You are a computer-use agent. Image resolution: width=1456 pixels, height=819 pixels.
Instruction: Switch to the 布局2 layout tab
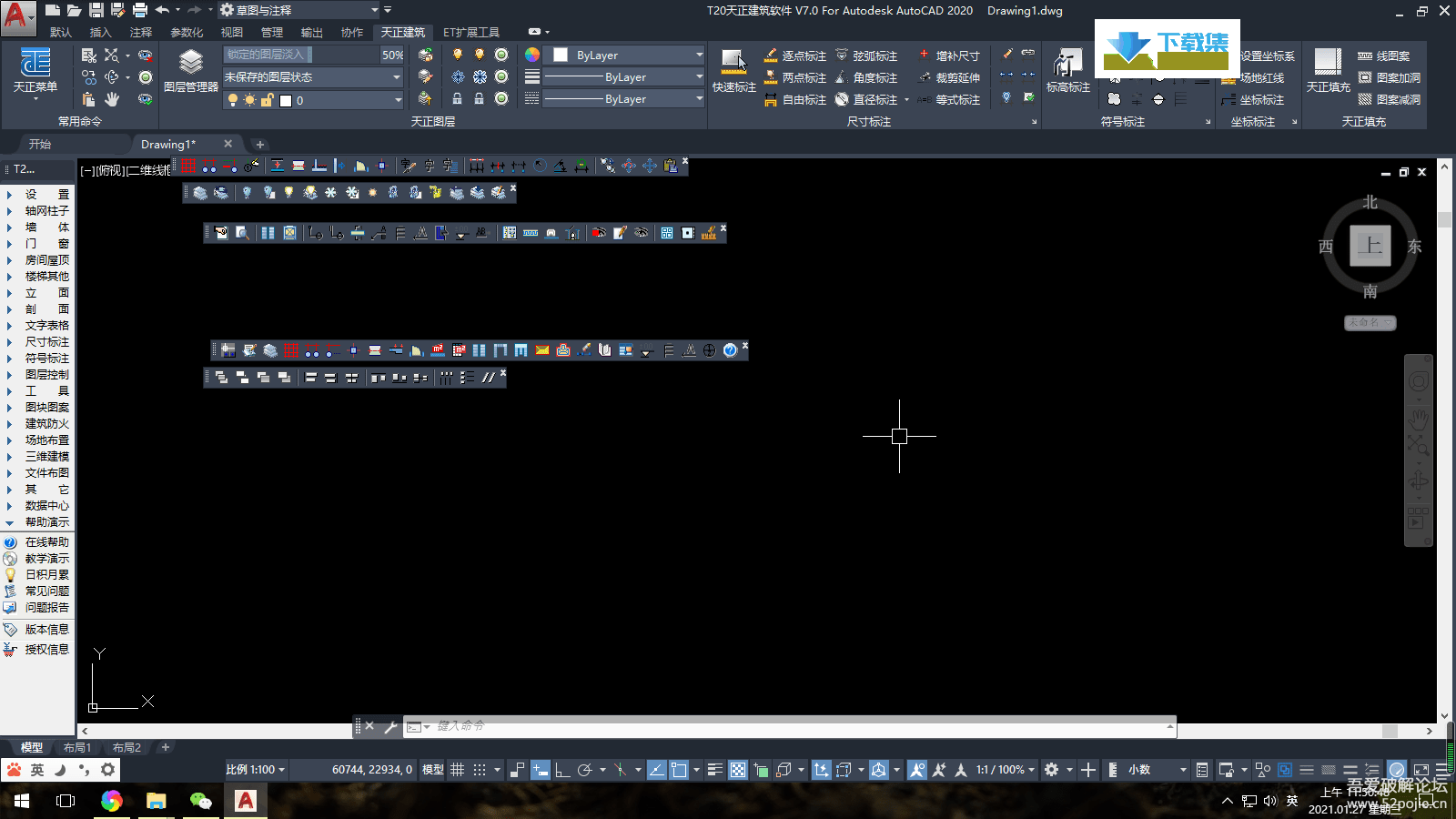click(x=126, y=747)
